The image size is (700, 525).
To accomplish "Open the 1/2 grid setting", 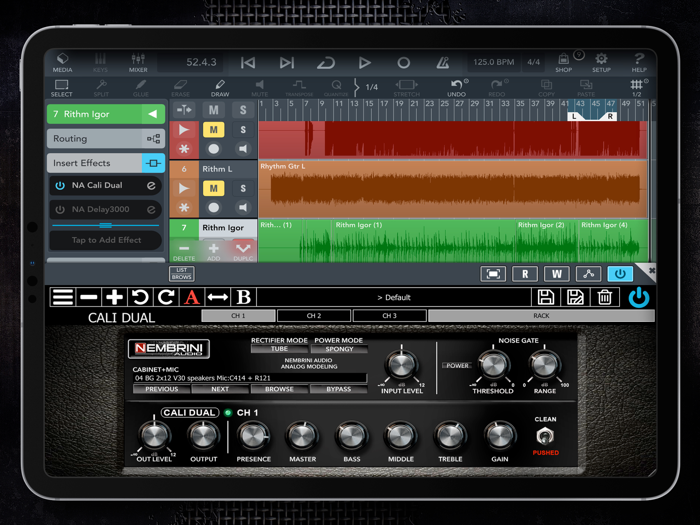I will pos(637,88).
